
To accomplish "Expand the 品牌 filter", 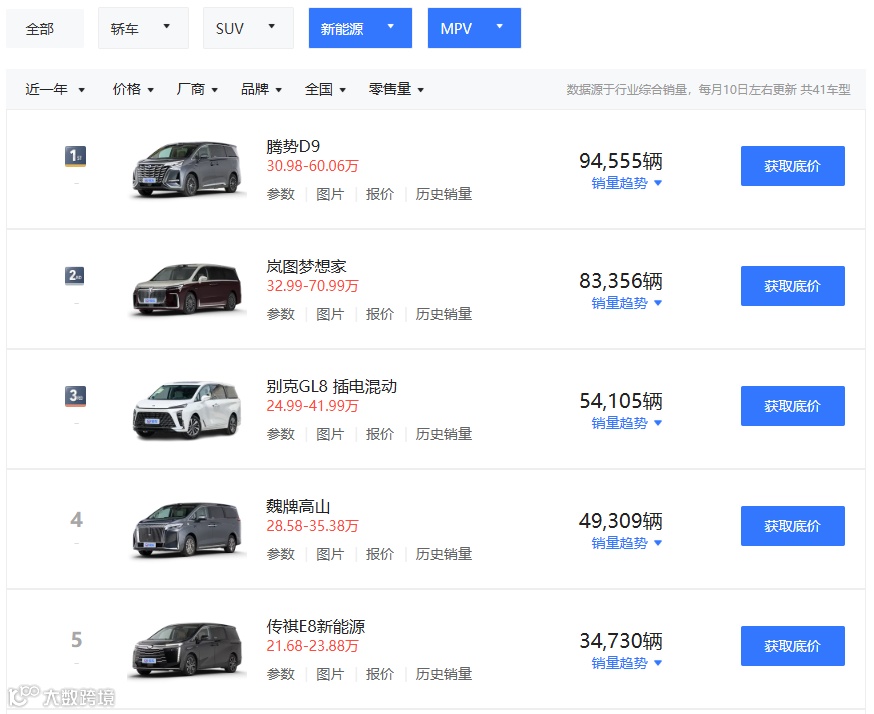I will click(x=261, y=89).
